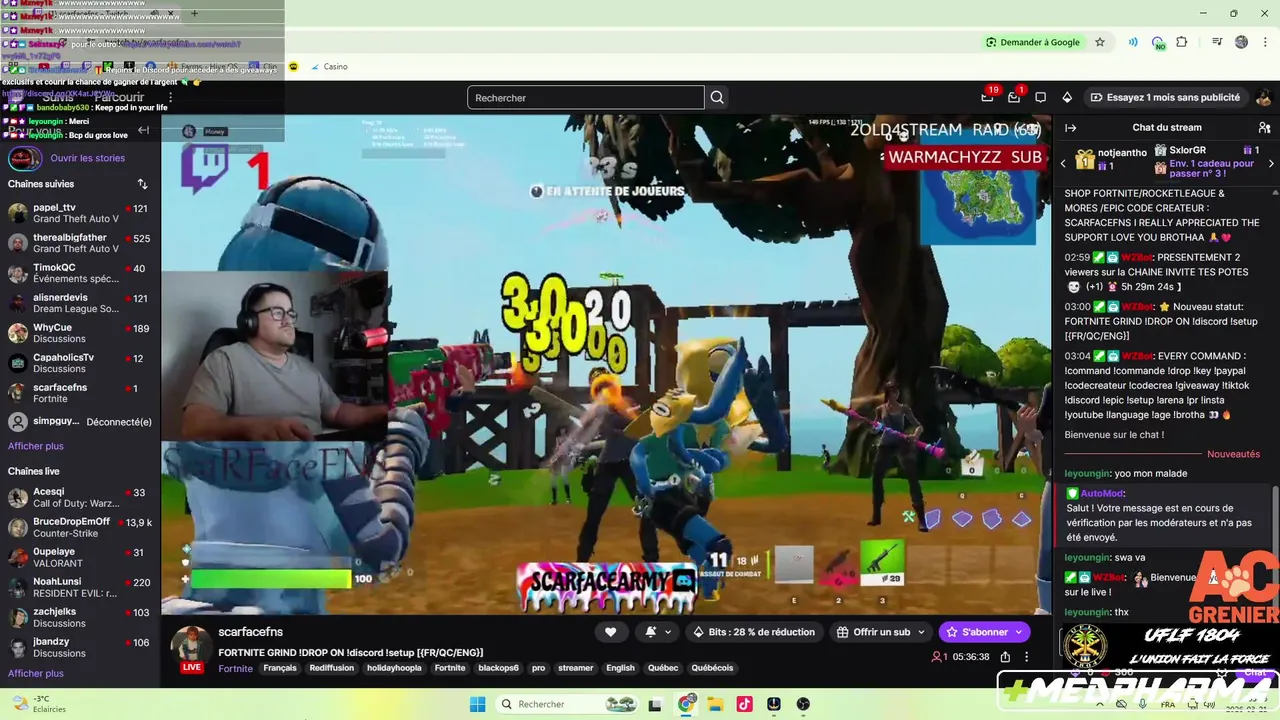Open Task View in the taskbar
This screenshot has height=720, width=1280.
pyautogui.click(x=656, y=704)
